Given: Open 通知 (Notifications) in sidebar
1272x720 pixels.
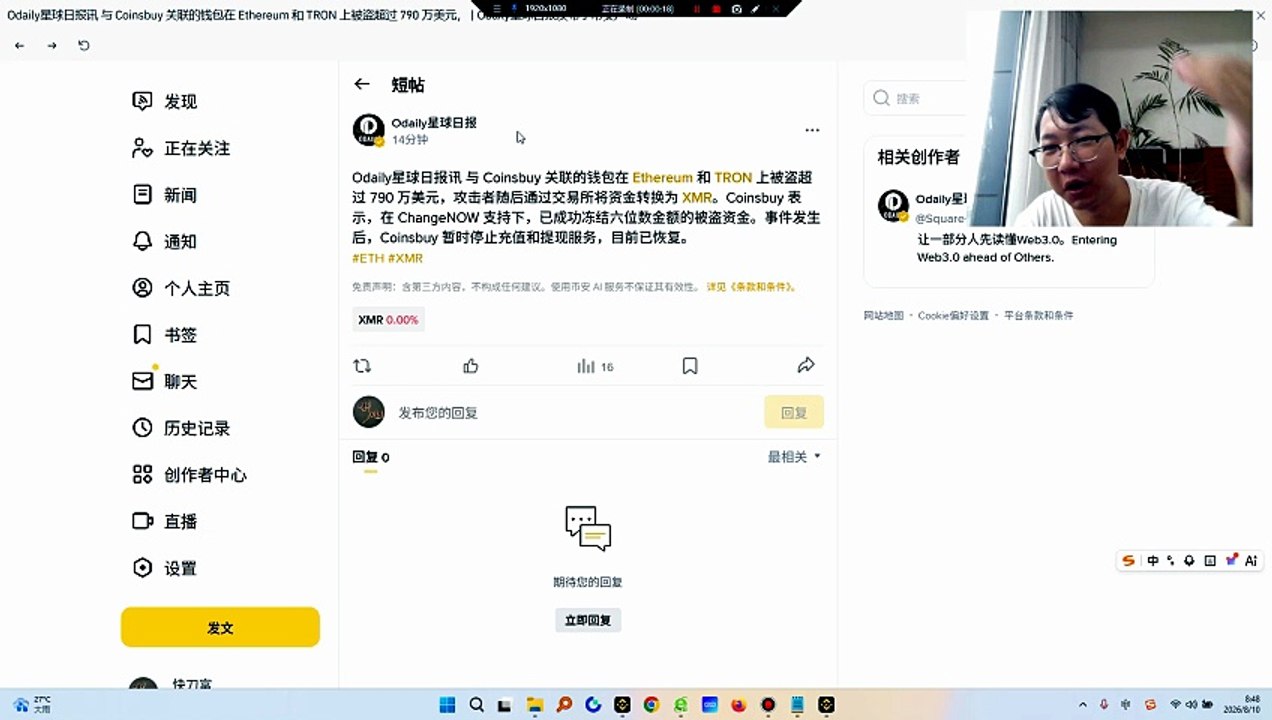Looking at the screenshot, I should pos(166,241).
